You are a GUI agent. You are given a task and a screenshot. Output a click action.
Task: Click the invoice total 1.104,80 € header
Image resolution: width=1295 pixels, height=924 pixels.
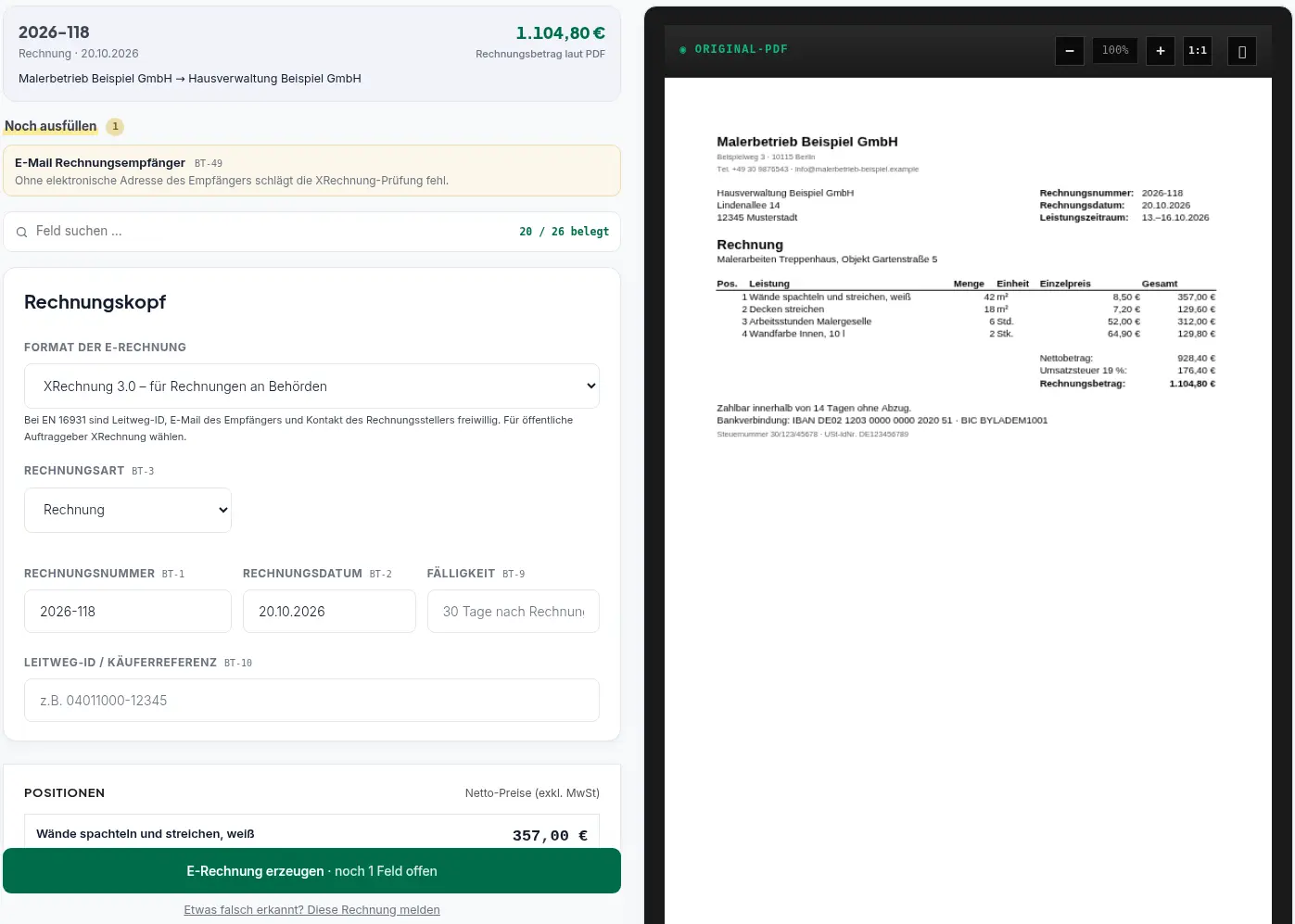coord(560,33)
